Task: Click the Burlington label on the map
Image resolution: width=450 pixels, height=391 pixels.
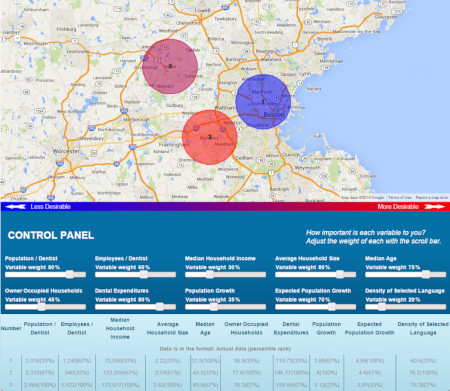Action: 236,59
